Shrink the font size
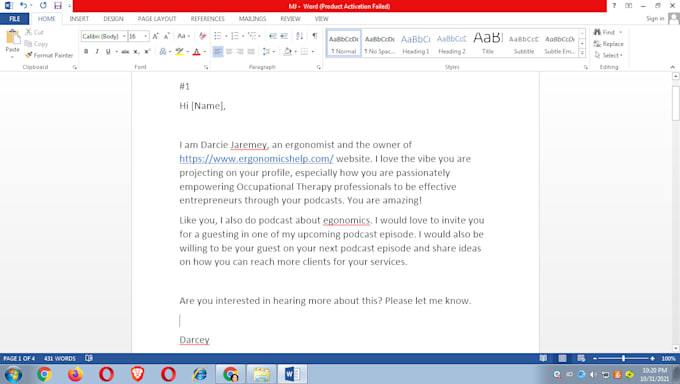The image size is (680, 384). pos(167,36)
